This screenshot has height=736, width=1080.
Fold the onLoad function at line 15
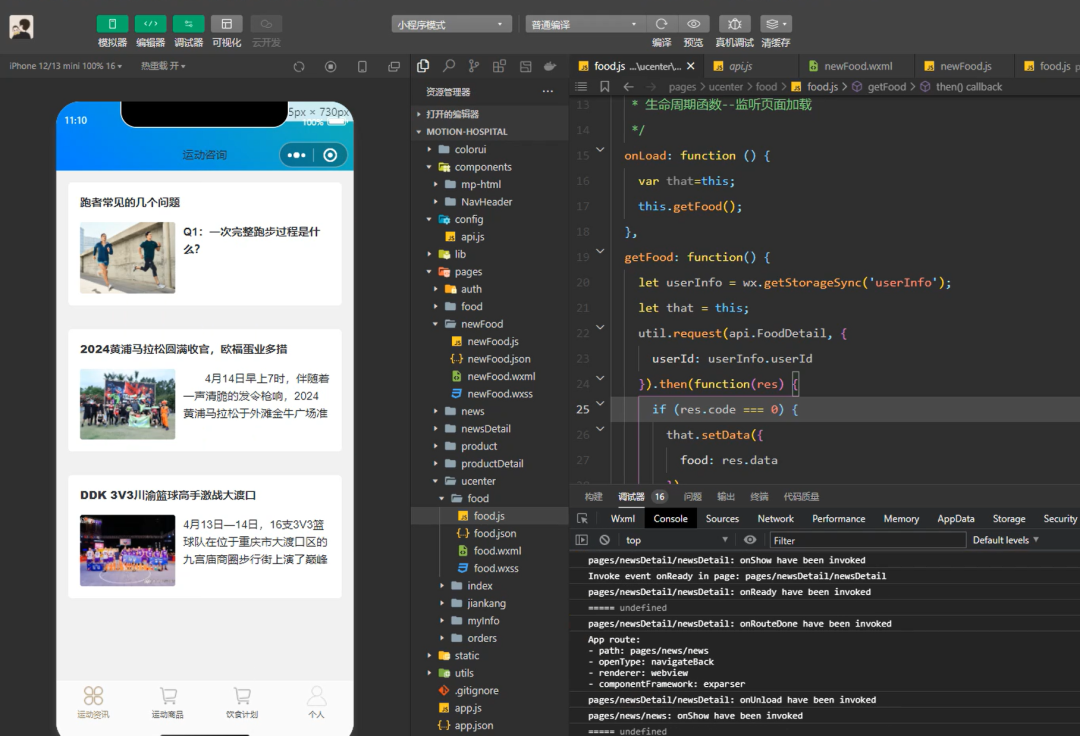(600, 149)
